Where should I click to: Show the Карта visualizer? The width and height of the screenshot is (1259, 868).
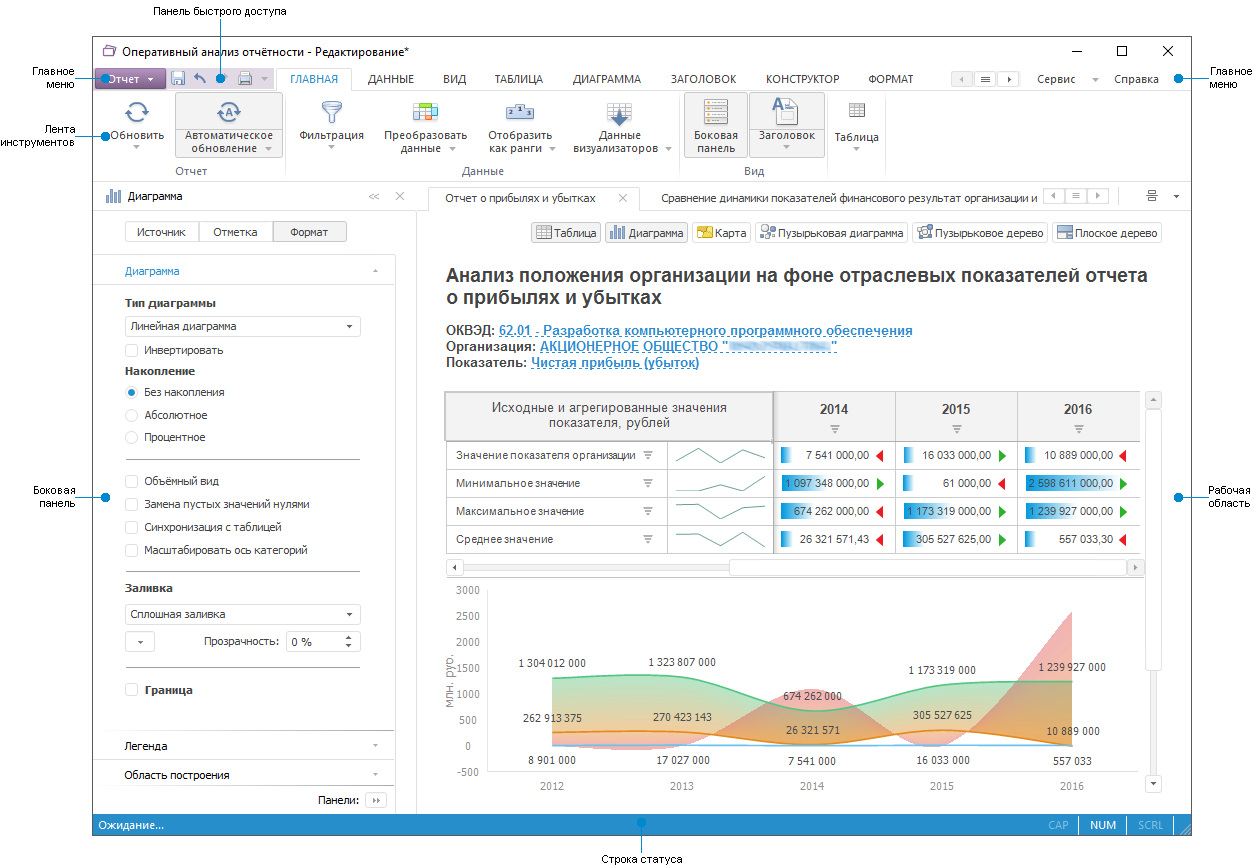(x=721, y=233)
